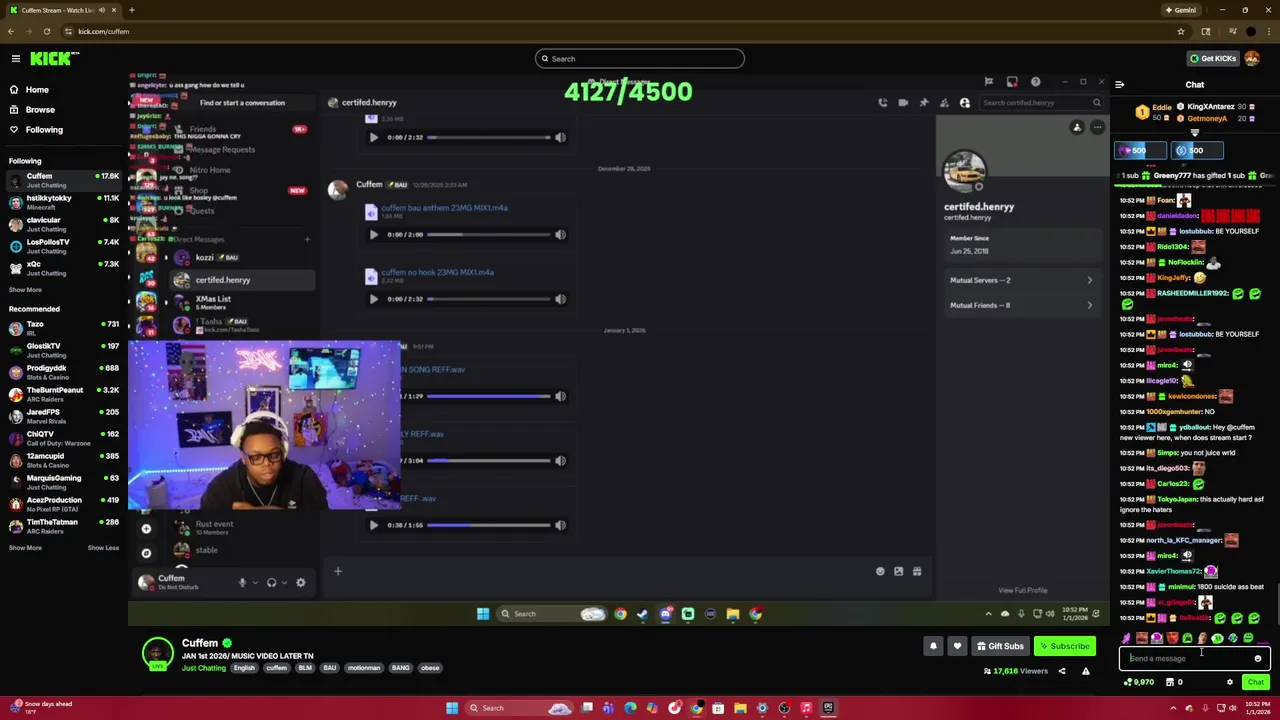Toggle user profile panel icon in Discord
The image size is (1280, 720).
965,103
